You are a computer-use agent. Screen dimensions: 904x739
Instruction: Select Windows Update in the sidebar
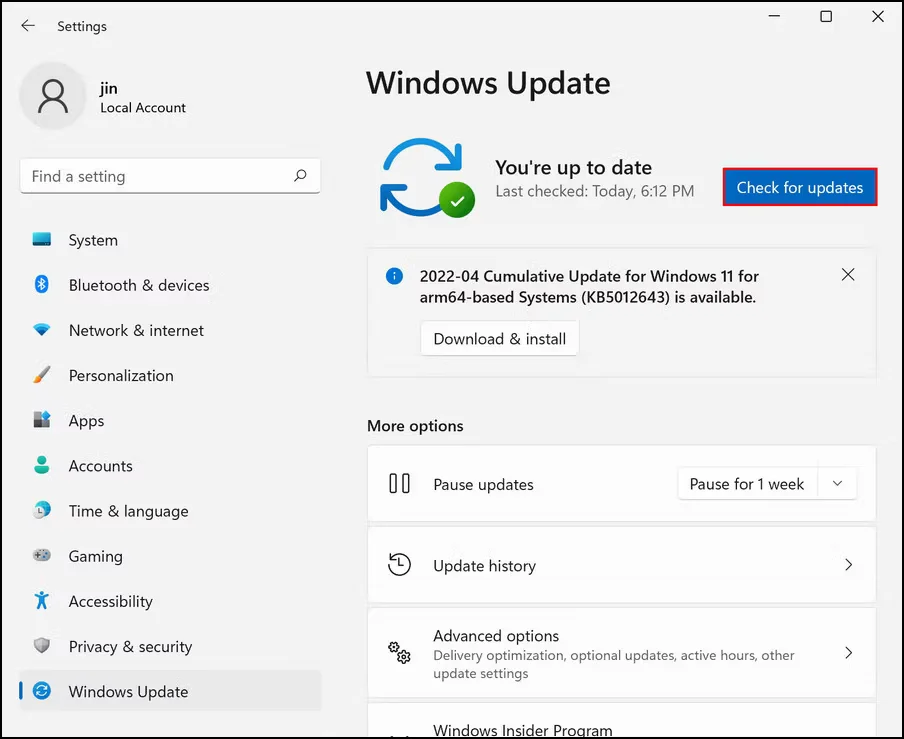128,691
